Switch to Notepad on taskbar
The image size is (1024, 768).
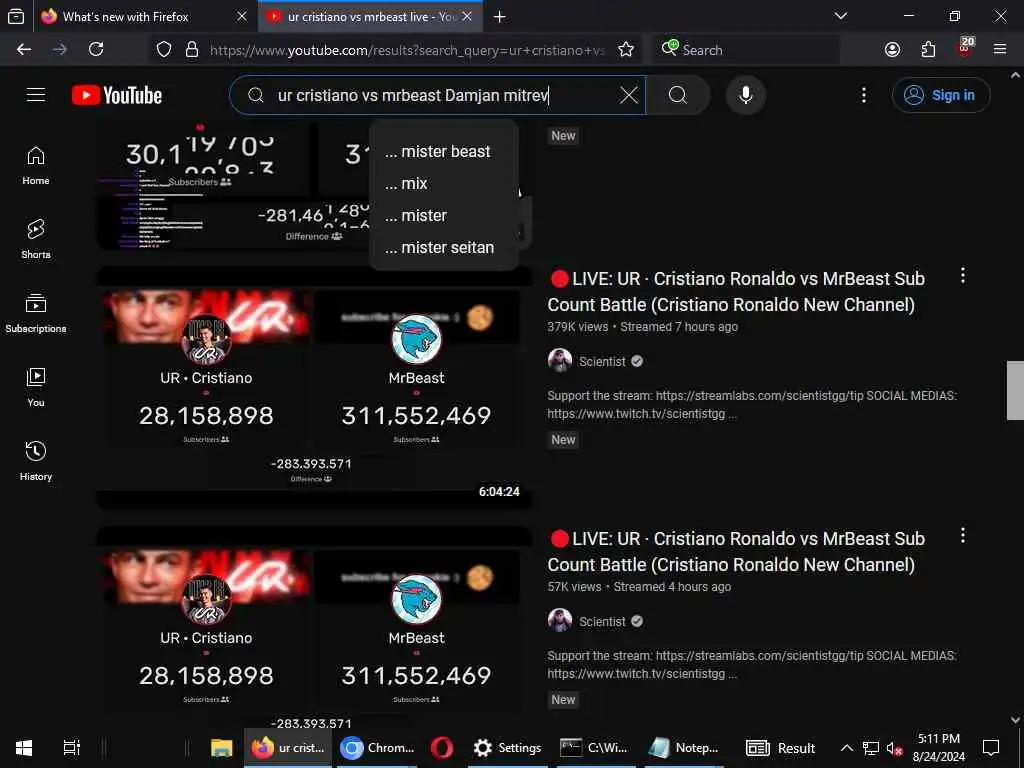point(684,748)
